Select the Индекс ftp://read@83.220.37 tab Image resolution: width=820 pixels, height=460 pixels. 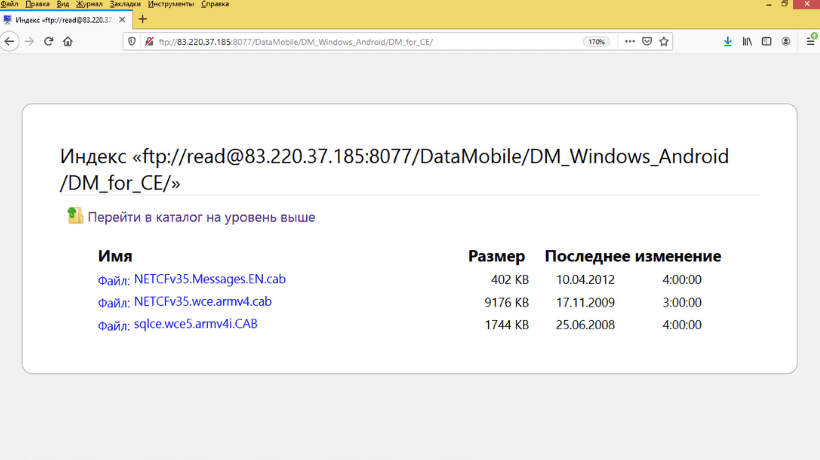pos(64,20)
